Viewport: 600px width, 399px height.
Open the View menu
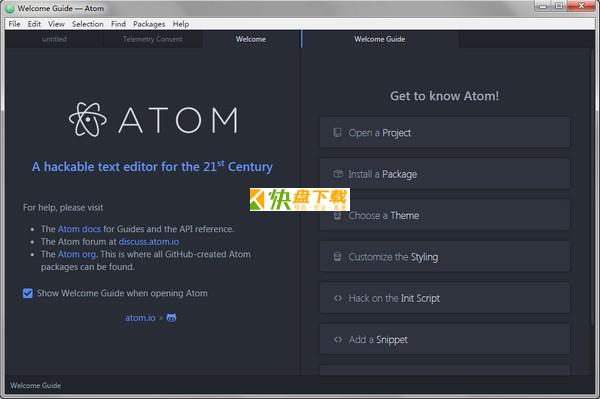tap(56, 24)
